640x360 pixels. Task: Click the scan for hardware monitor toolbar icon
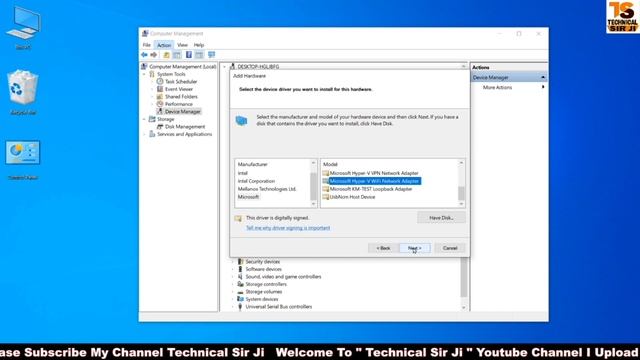211,55
